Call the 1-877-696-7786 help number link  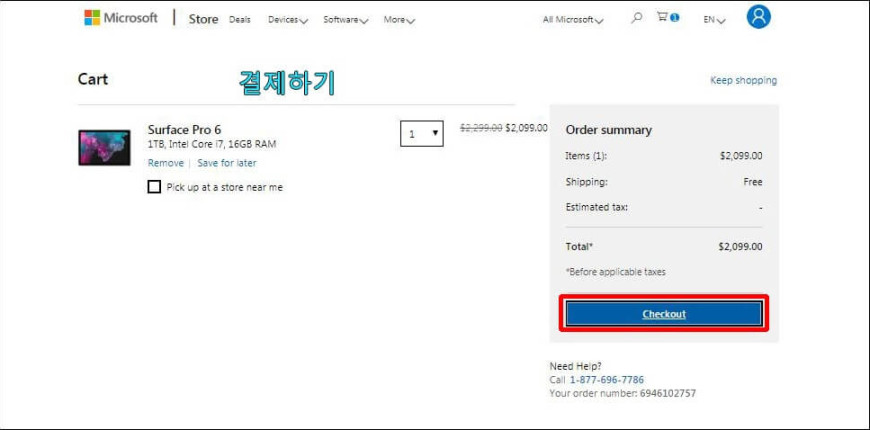[x=606, y=380]
